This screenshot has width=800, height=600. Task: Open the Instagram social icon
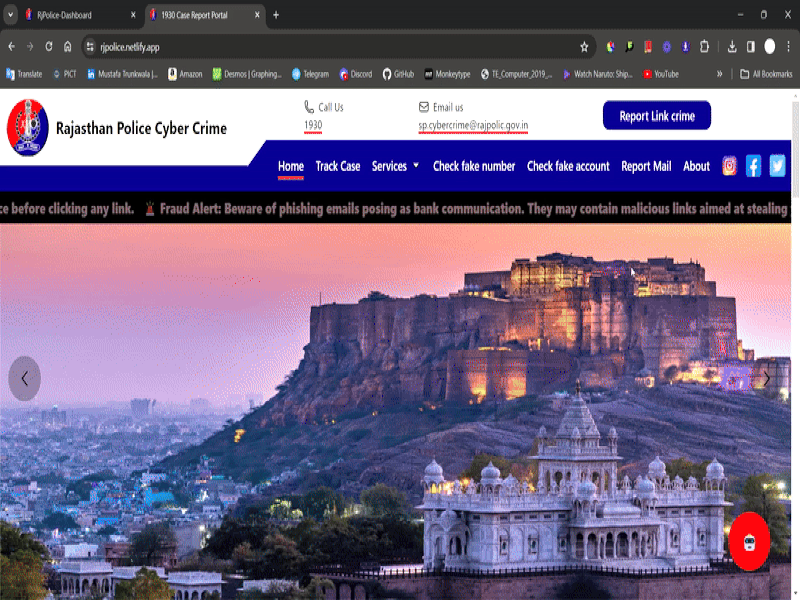tap(729, 166)
